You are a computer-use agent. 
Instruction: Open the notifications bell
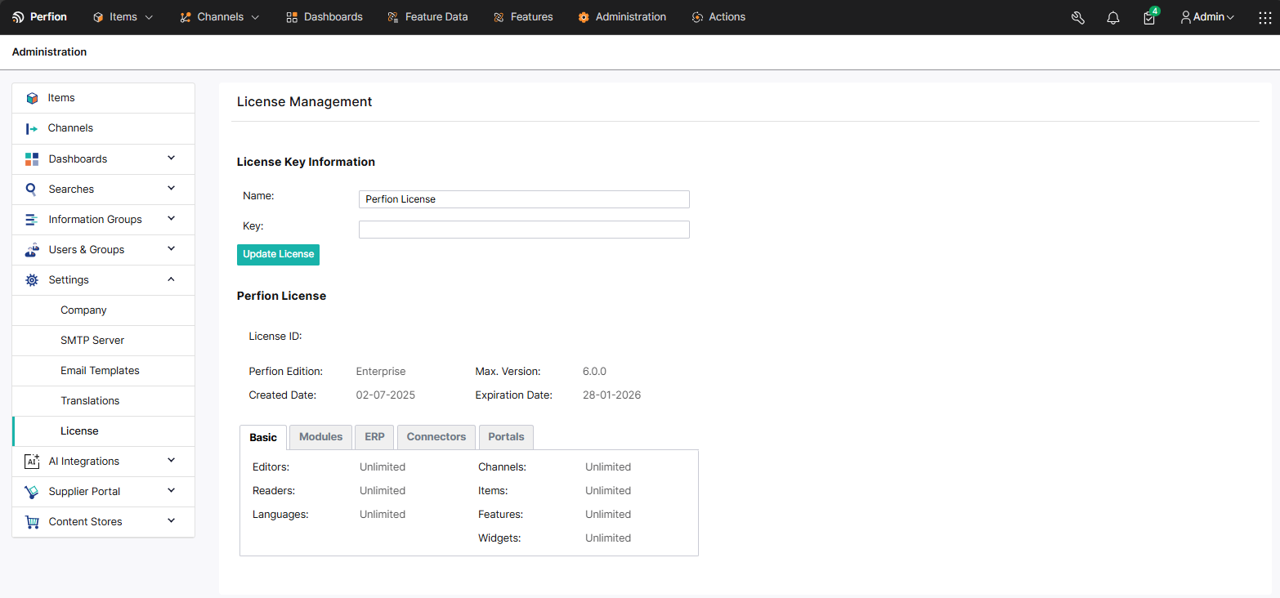1113,17
